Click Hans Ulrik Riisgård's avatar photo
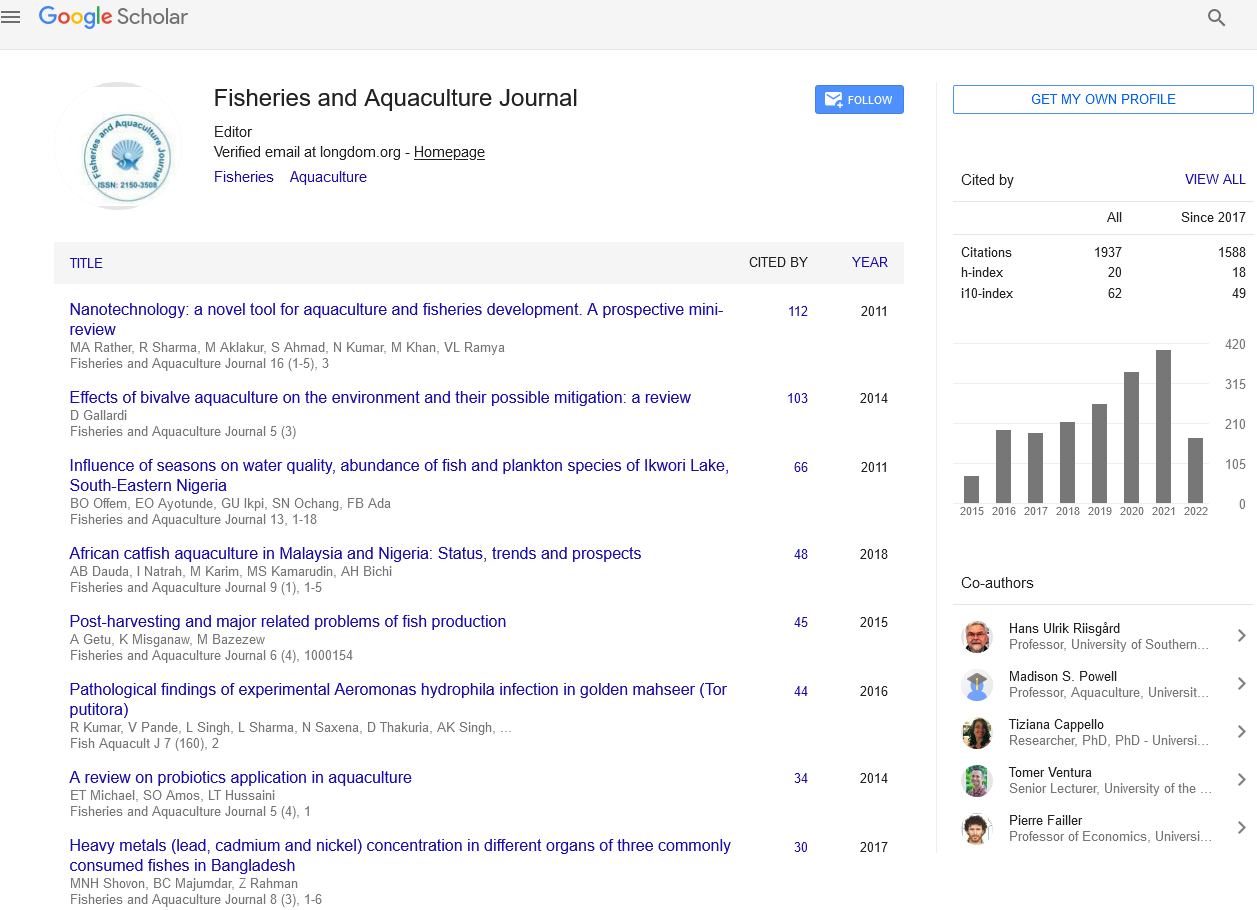This screenshot has height=910, width=1257. (x=976, y=637)
